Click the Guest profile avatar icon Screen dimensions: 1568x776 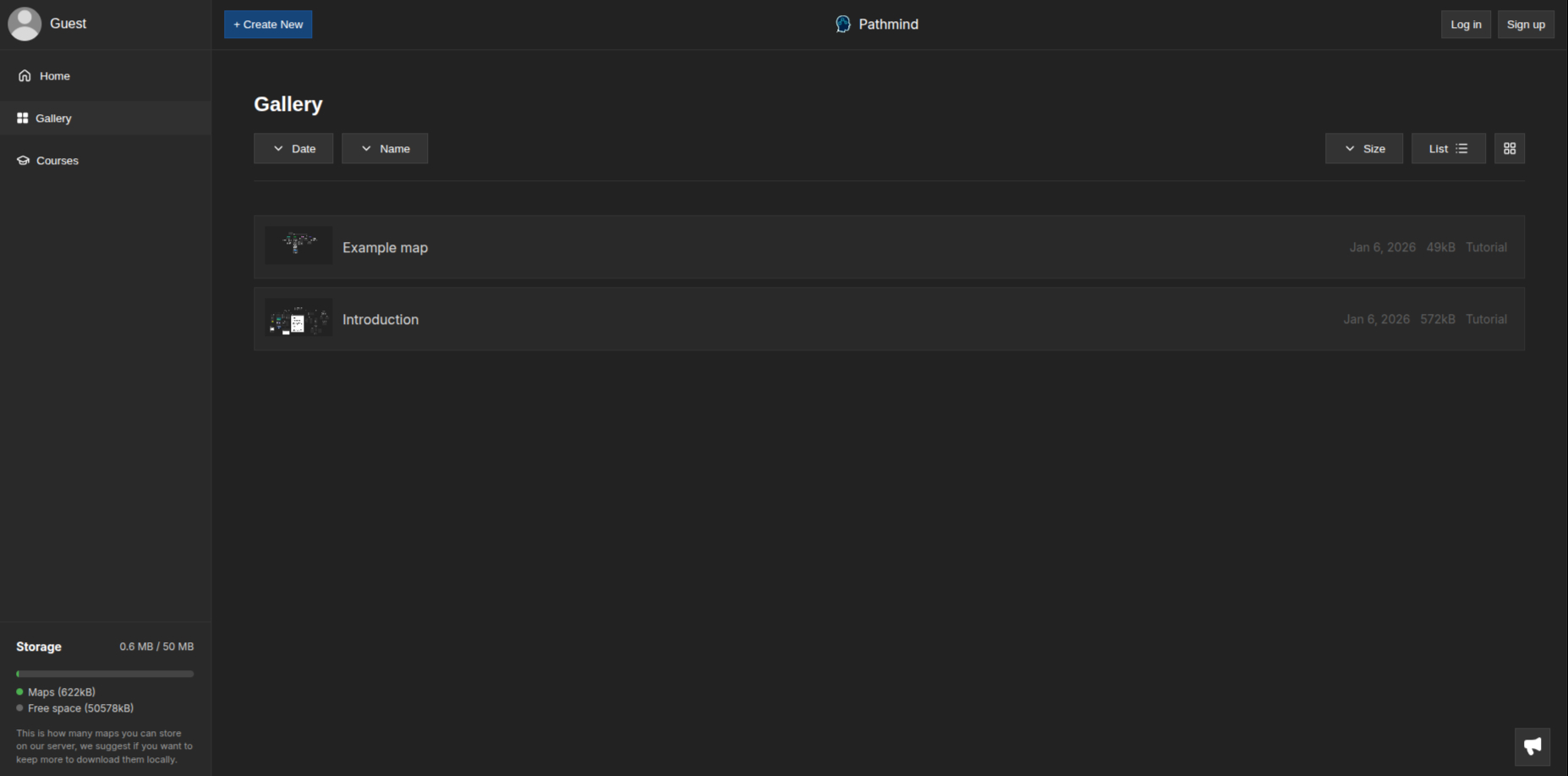25,24
